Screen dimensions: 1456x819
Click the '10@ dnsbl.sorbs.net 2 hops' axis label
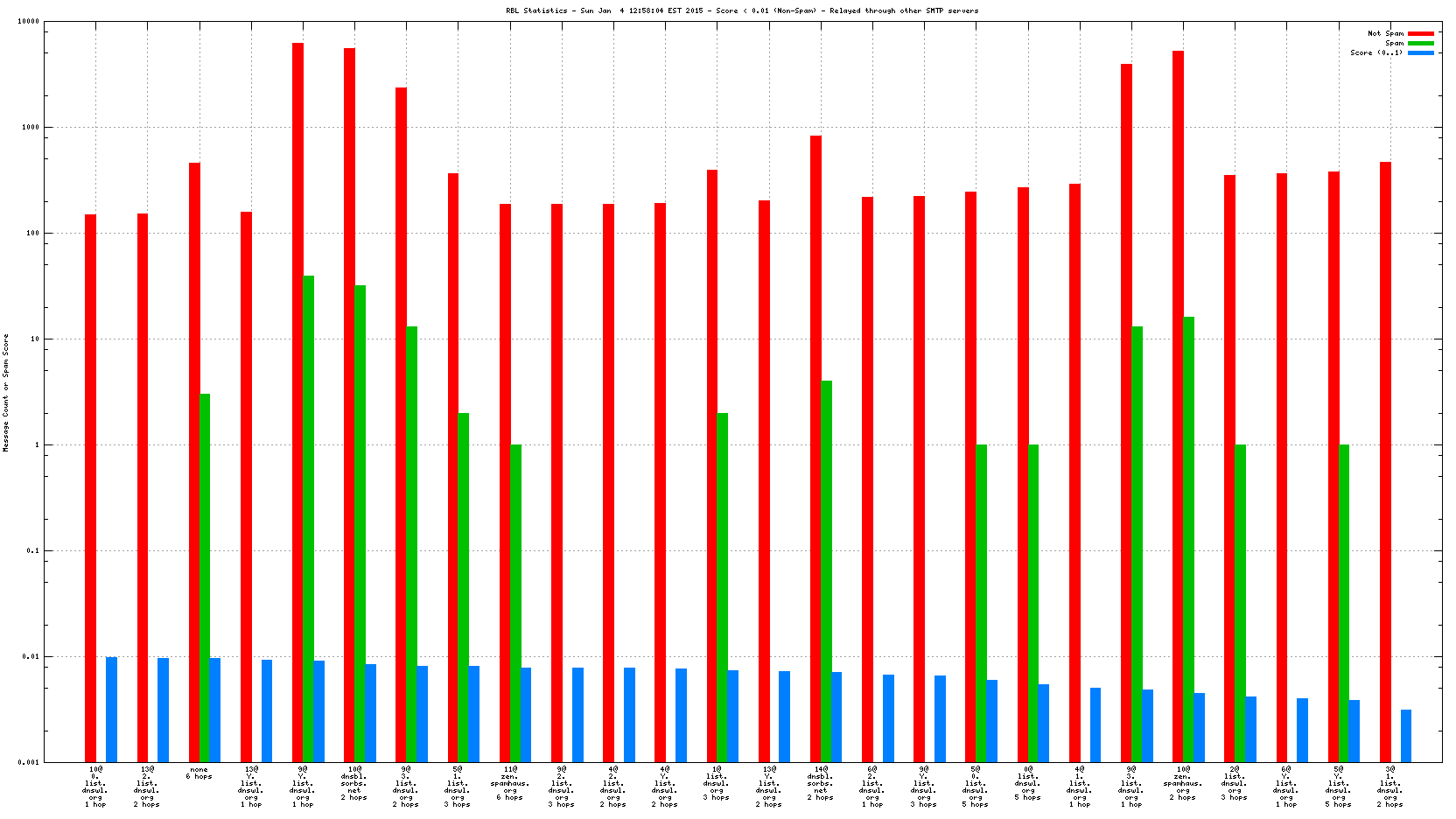click(353, 783)
